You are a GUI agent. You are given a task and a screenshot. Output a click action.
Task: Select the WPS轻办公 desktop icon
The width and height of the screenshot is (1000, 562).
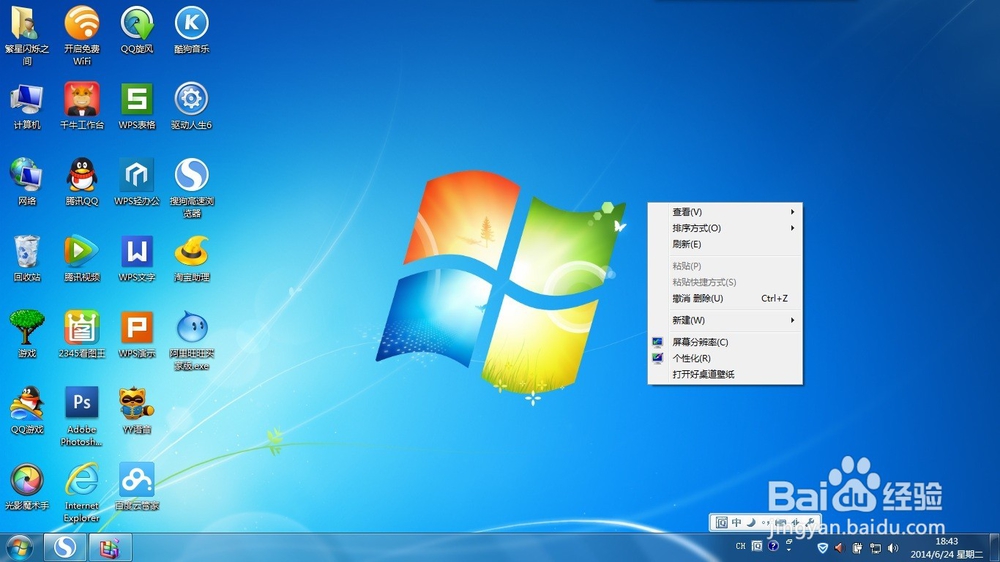click(137, 175)
